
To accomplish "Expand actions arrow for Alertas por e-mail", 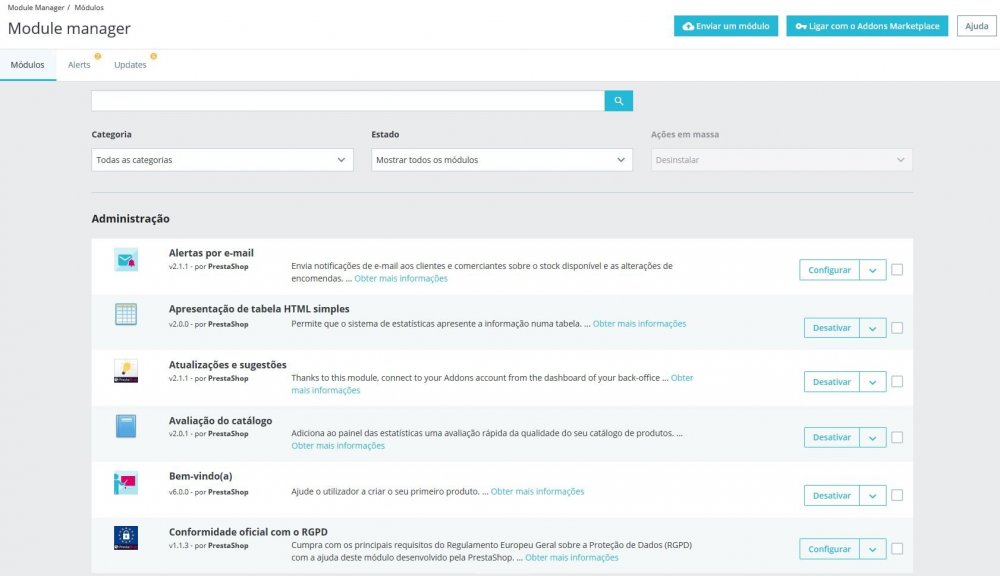I will (872, 270).
